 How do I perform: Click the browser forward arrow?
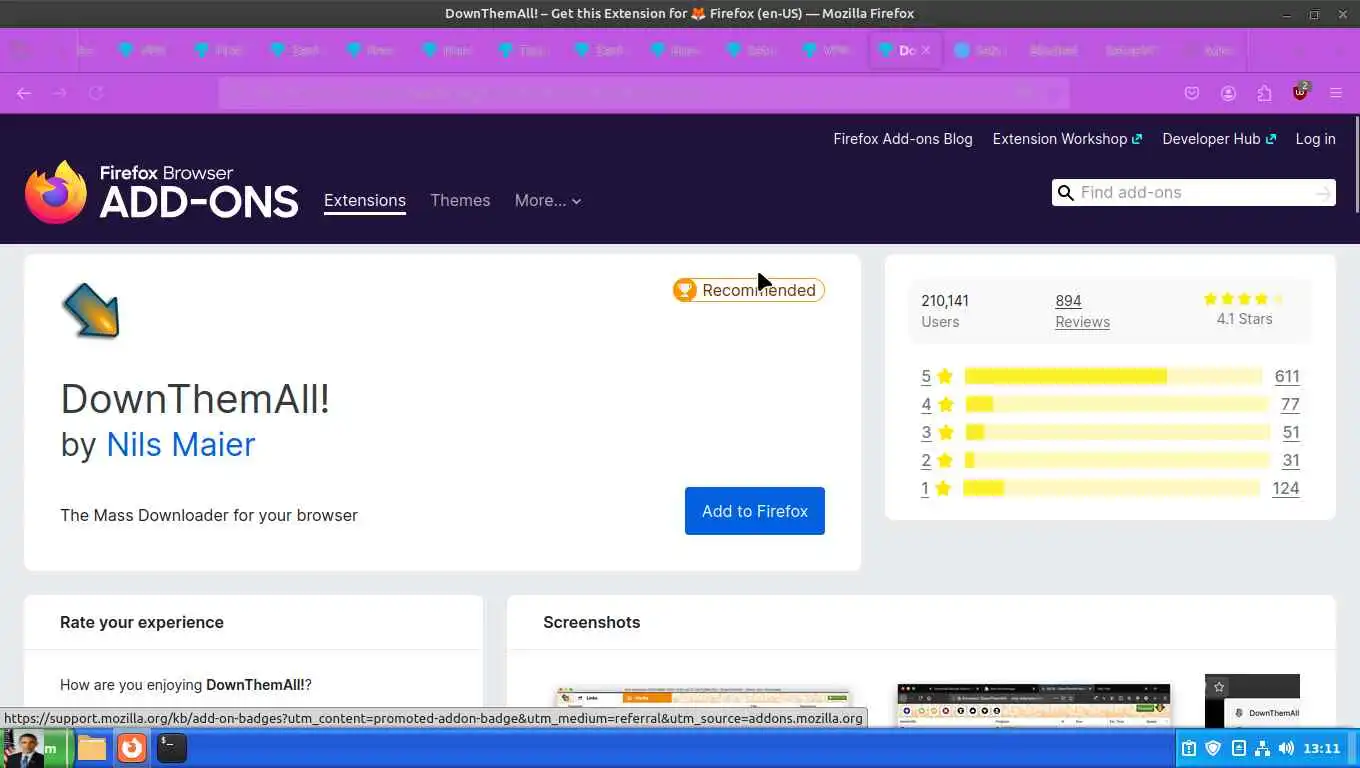click(x=60, y=93)
